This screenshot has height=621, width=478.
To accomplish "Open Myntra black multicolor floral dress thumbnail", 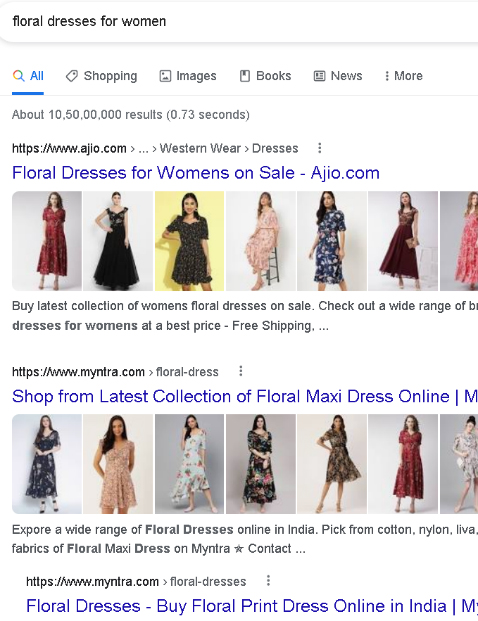I will tap(261, 464).
